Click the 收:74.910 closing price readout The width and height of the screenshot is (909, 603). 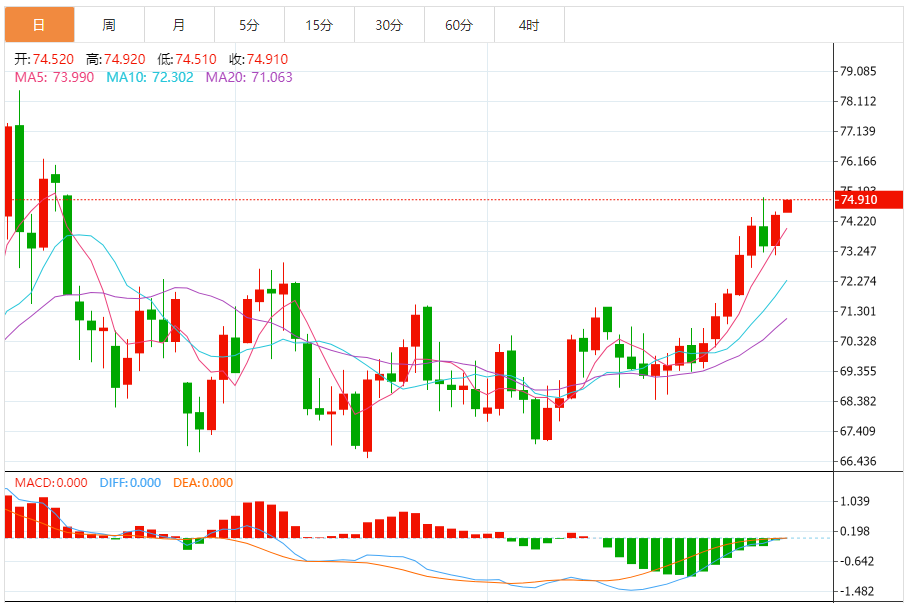click(259, 59)
